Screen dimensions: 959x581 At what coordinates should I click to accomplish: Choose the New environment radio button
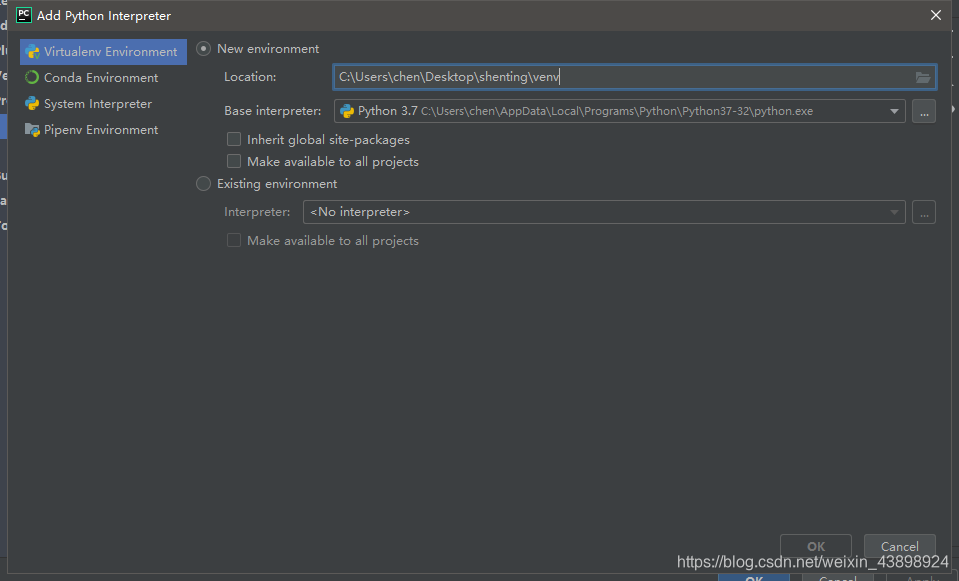204,49
